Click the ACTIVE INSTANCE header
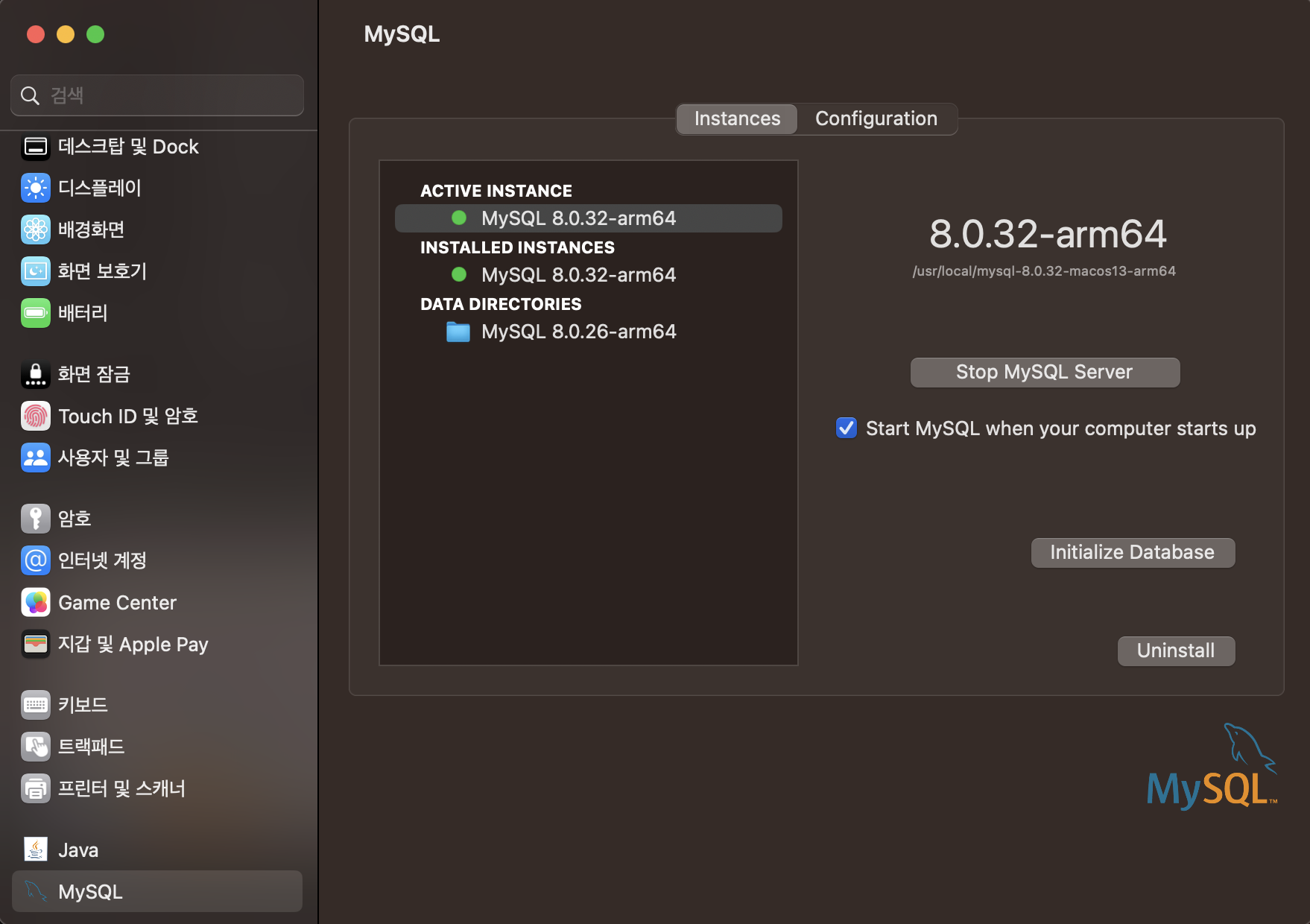 point(496,191)
